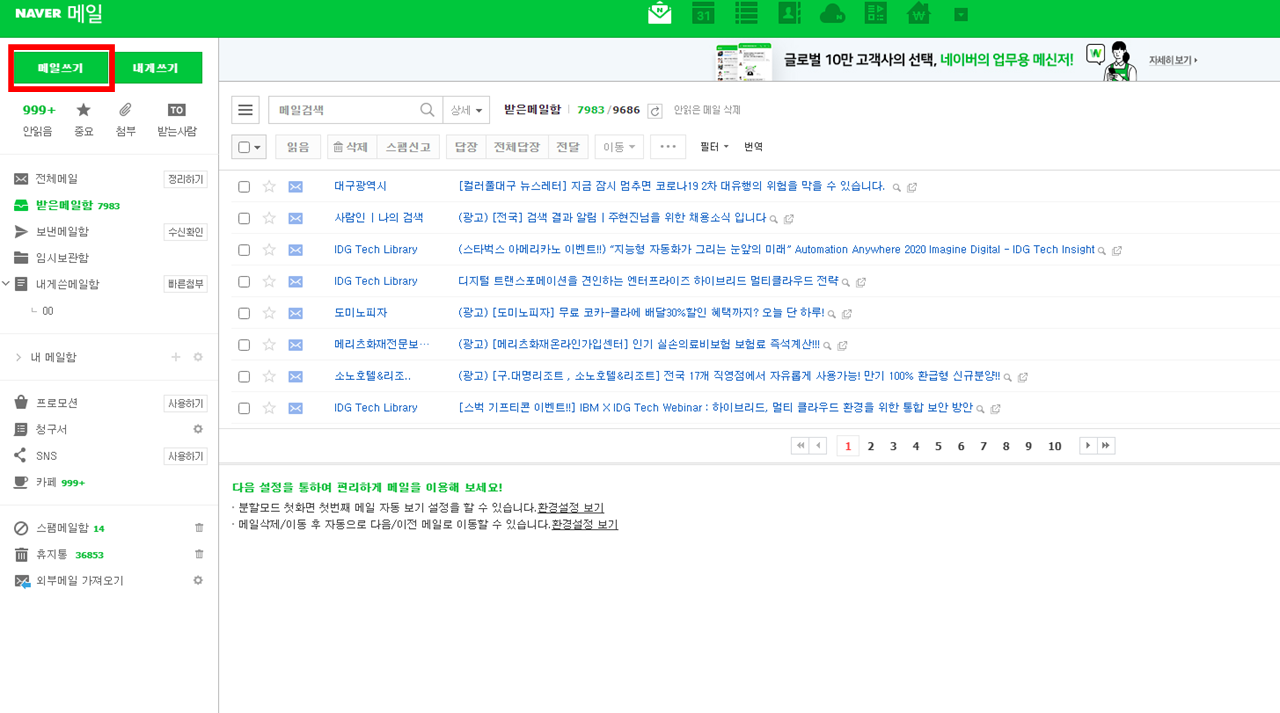The width and height of the screenshot is (1280, 713).
Task: Click 정리하기 next to 전체메일
Action: (185, 179)
